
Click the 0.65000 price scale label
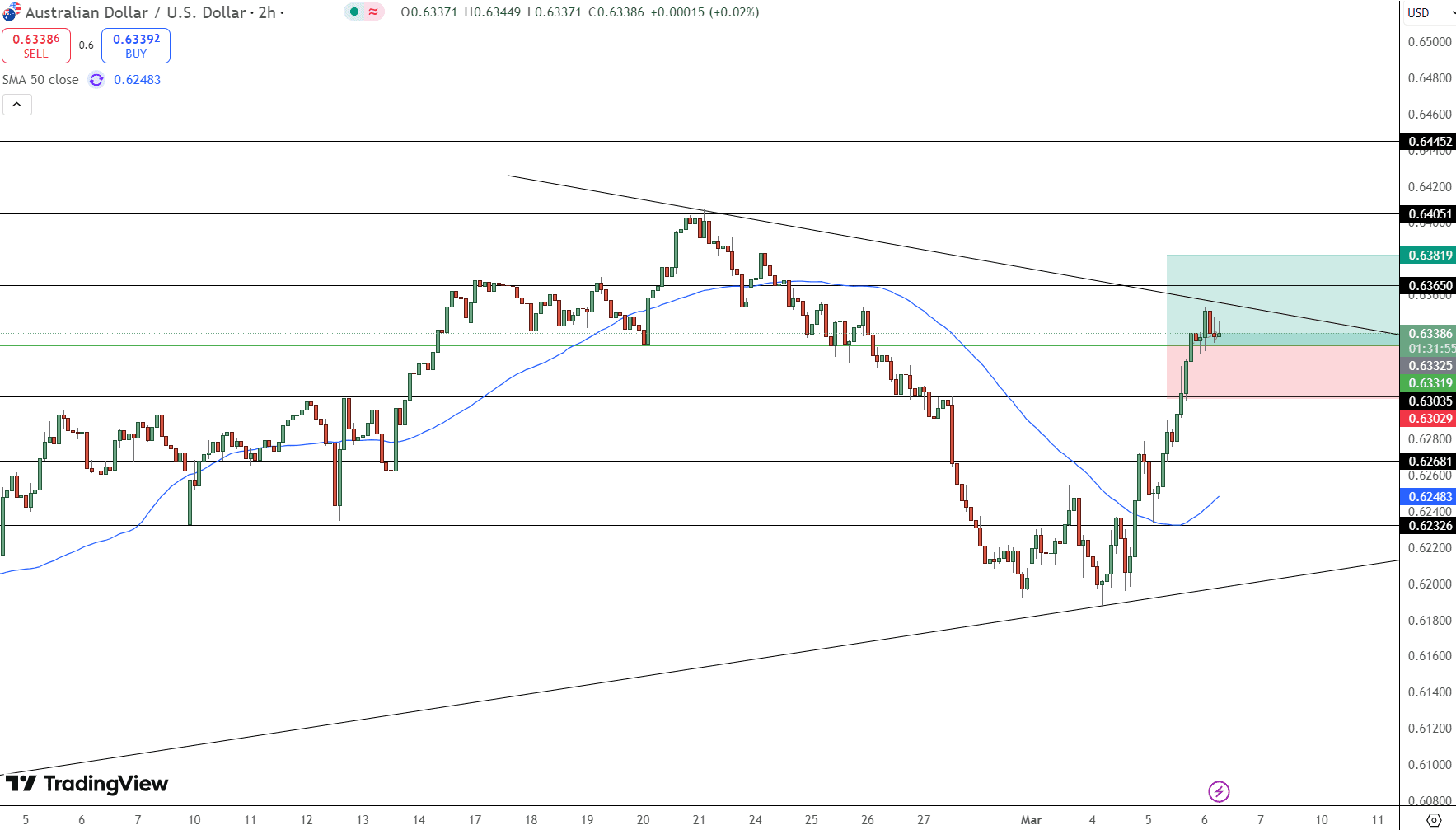(1430, 42)
